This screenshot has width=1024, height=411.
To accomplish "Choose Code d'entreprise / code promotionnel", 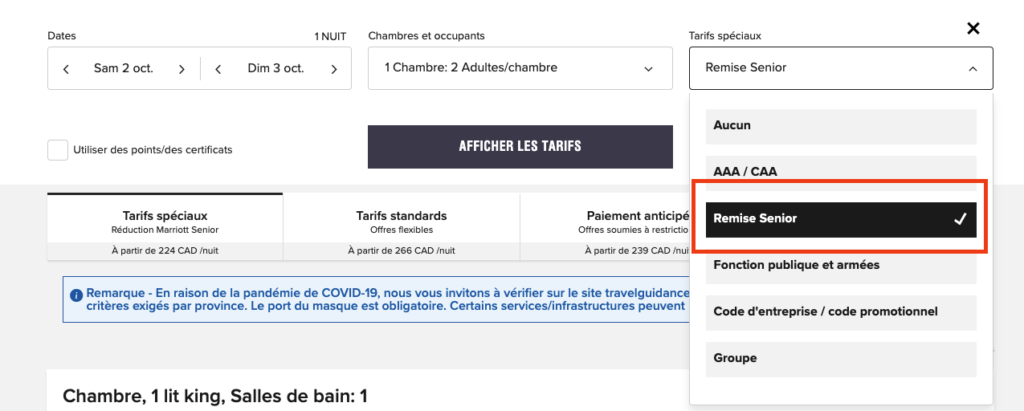I will click(x=840, y=312).
